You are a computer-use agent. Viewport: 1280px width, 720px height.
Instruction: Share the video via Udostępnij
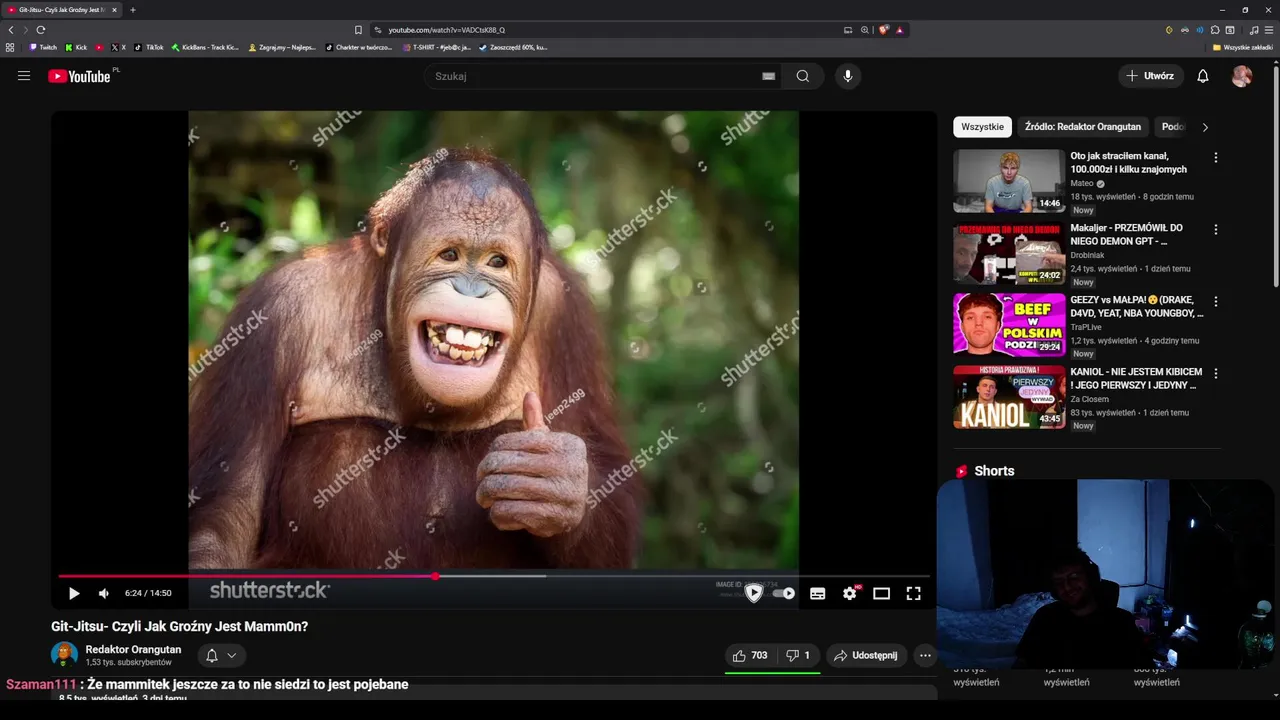(867, 656)
